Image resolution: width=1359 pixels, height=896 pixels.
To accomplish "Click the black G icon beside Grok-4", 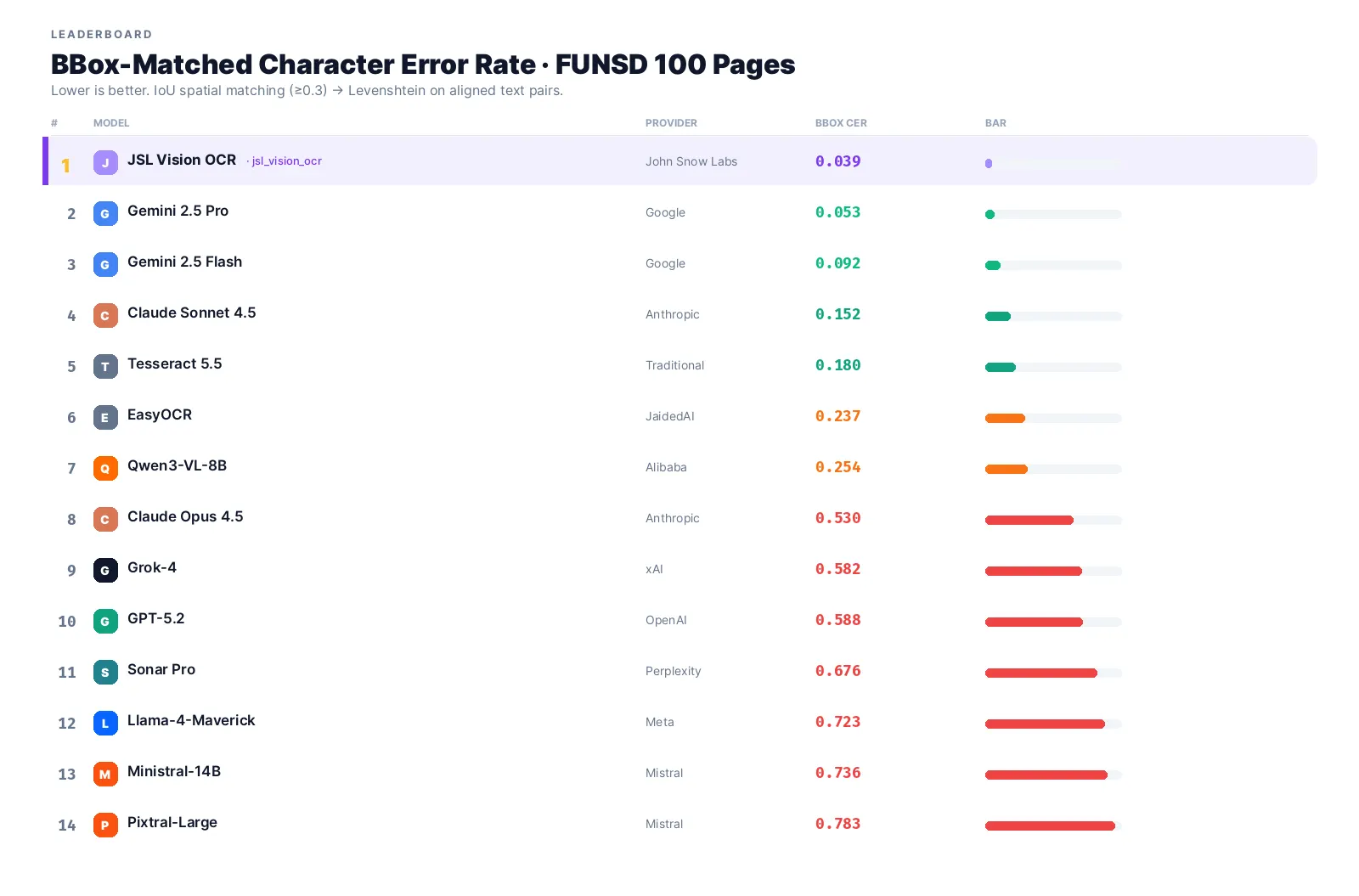I will tap(105, 570).
